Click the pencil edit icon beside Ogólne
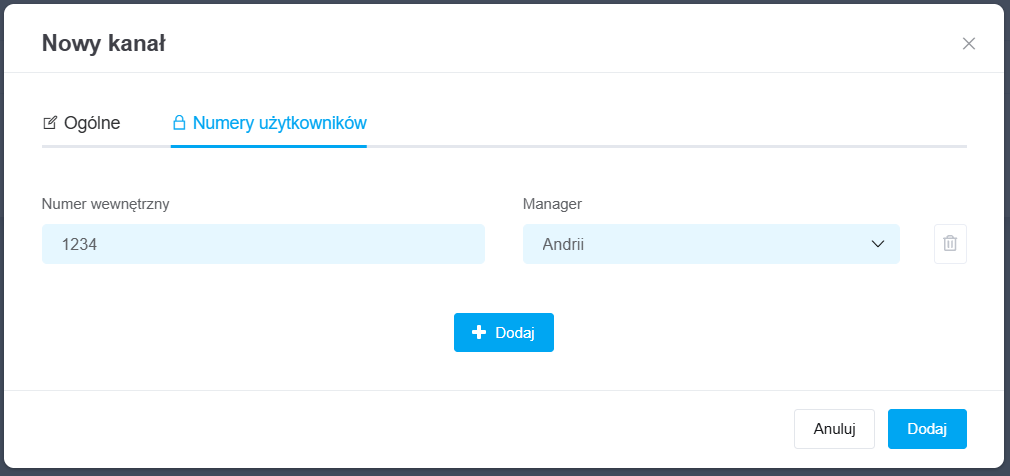The image size is (1010, 476). click(x=50, y=123)
